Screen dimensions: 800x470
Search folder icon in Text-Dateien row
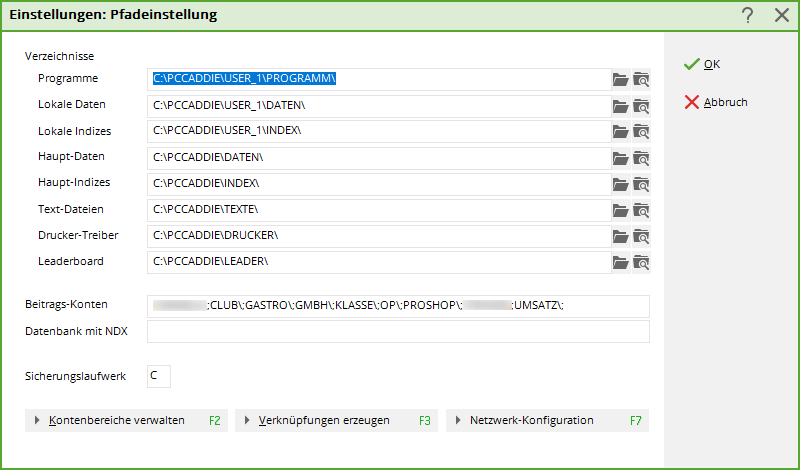(x=641, y=210)
